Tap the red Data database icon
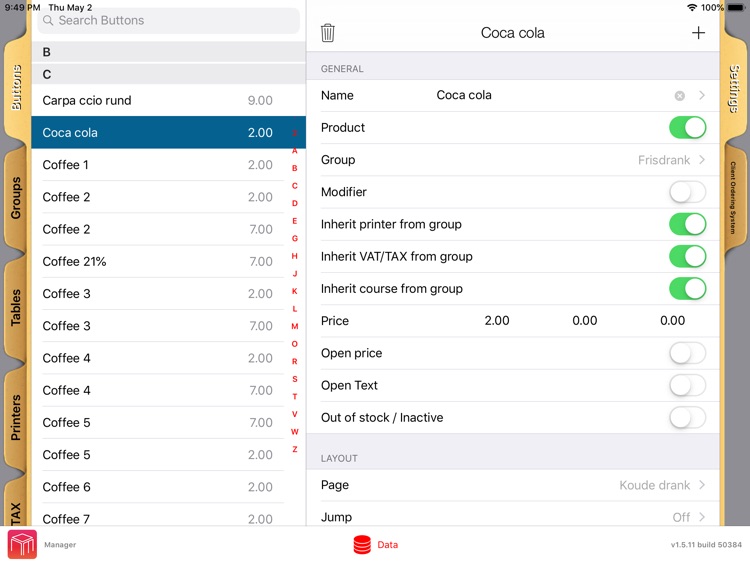The width and height of the screenshot is (750, 563). pyautogui.click(x=362, y=544)
